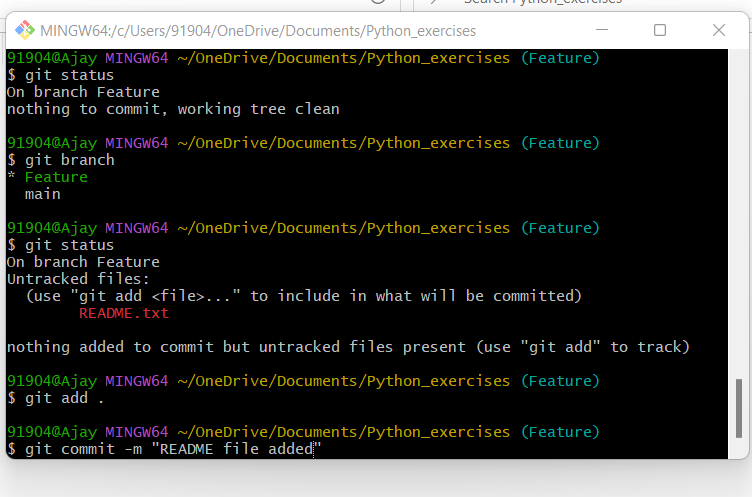Image resolution: width=752 pixels, height=497 pixels.
Task: Click the '(use "git add <file>..."' hint line
Action: [304, 296]
